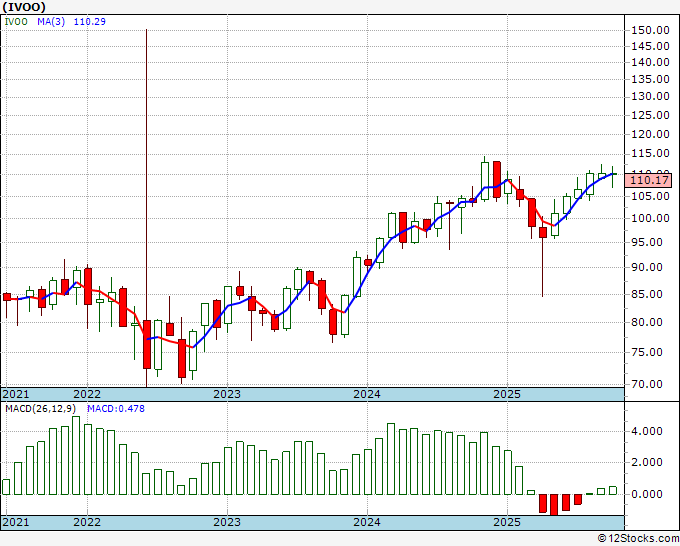Click 2023 on the MACD panel timeline
The width and height of the screenshot is (680, 546).
click(227, 522)
